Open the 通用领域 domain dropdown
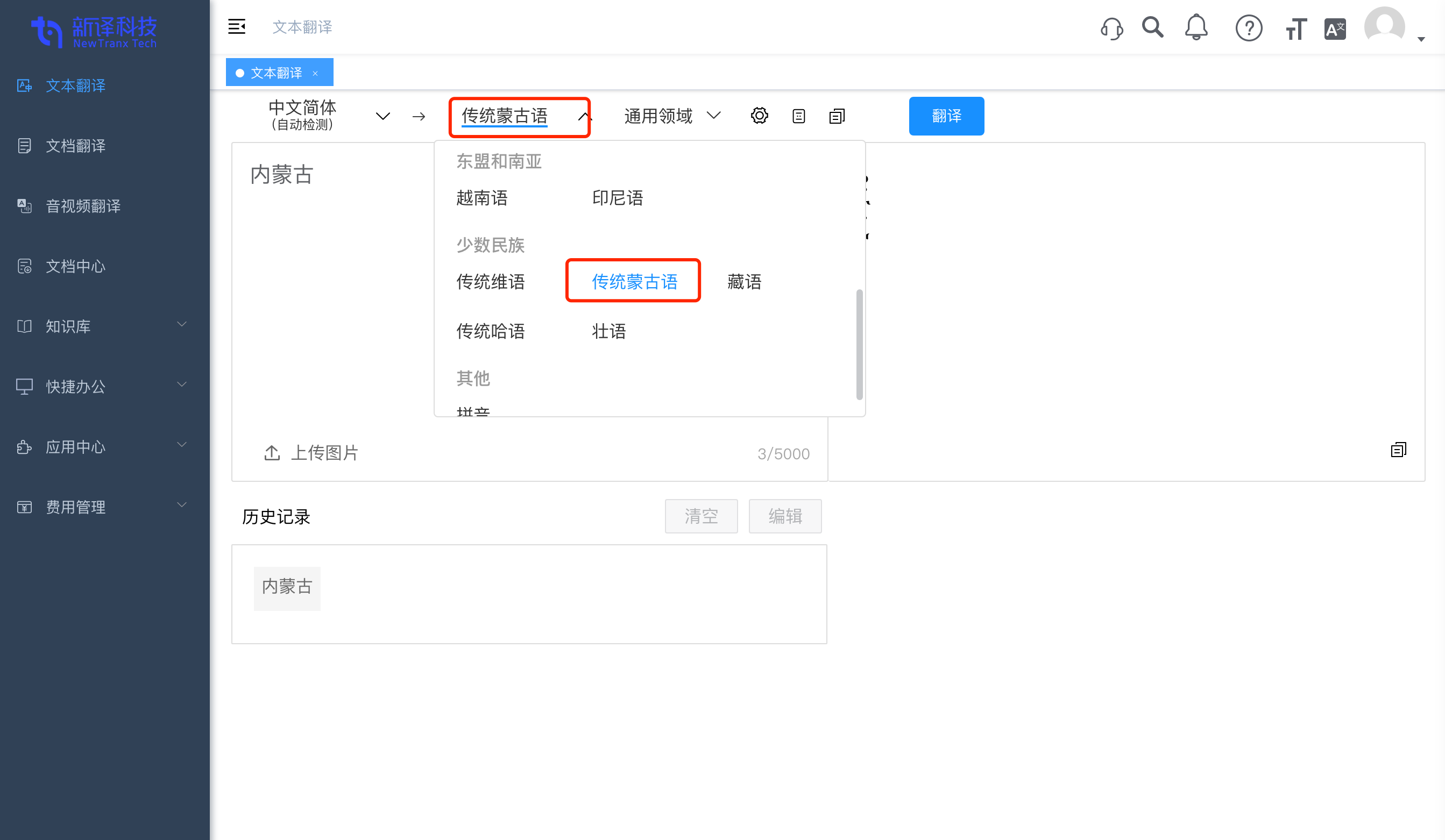This screenshot has height=840, width=1445. 671,115
